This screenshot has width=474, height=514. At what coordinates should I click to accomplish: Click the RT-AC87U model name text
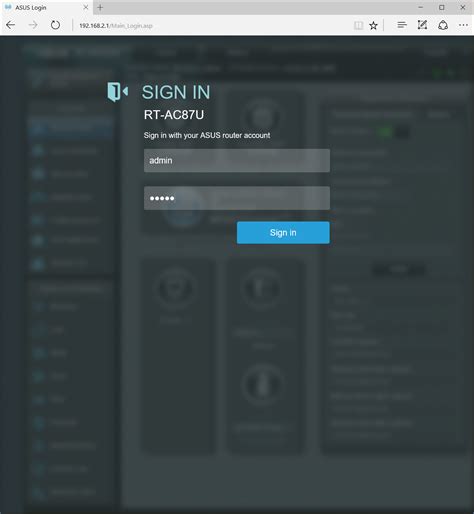click(174, 115)
